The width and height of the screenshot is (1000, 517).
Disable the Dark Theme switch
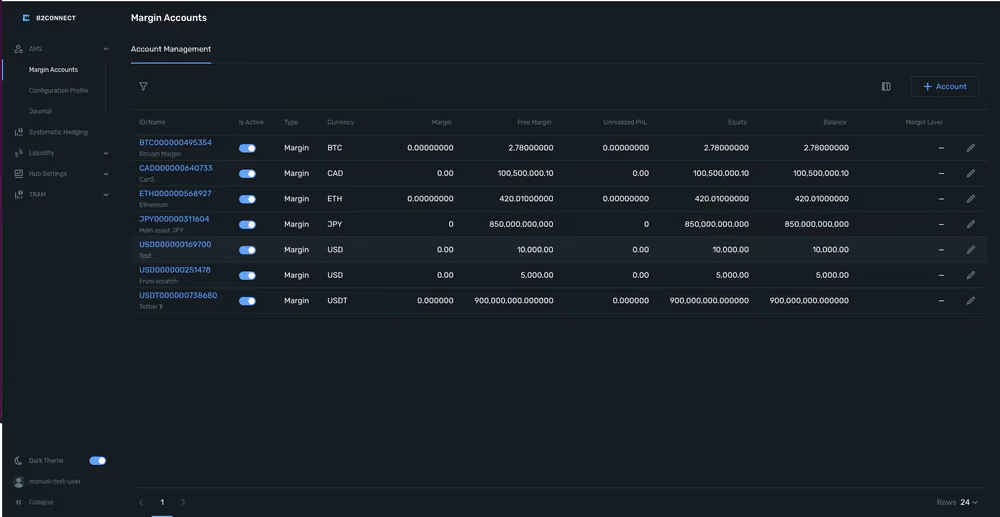click(x=98, y=460)
